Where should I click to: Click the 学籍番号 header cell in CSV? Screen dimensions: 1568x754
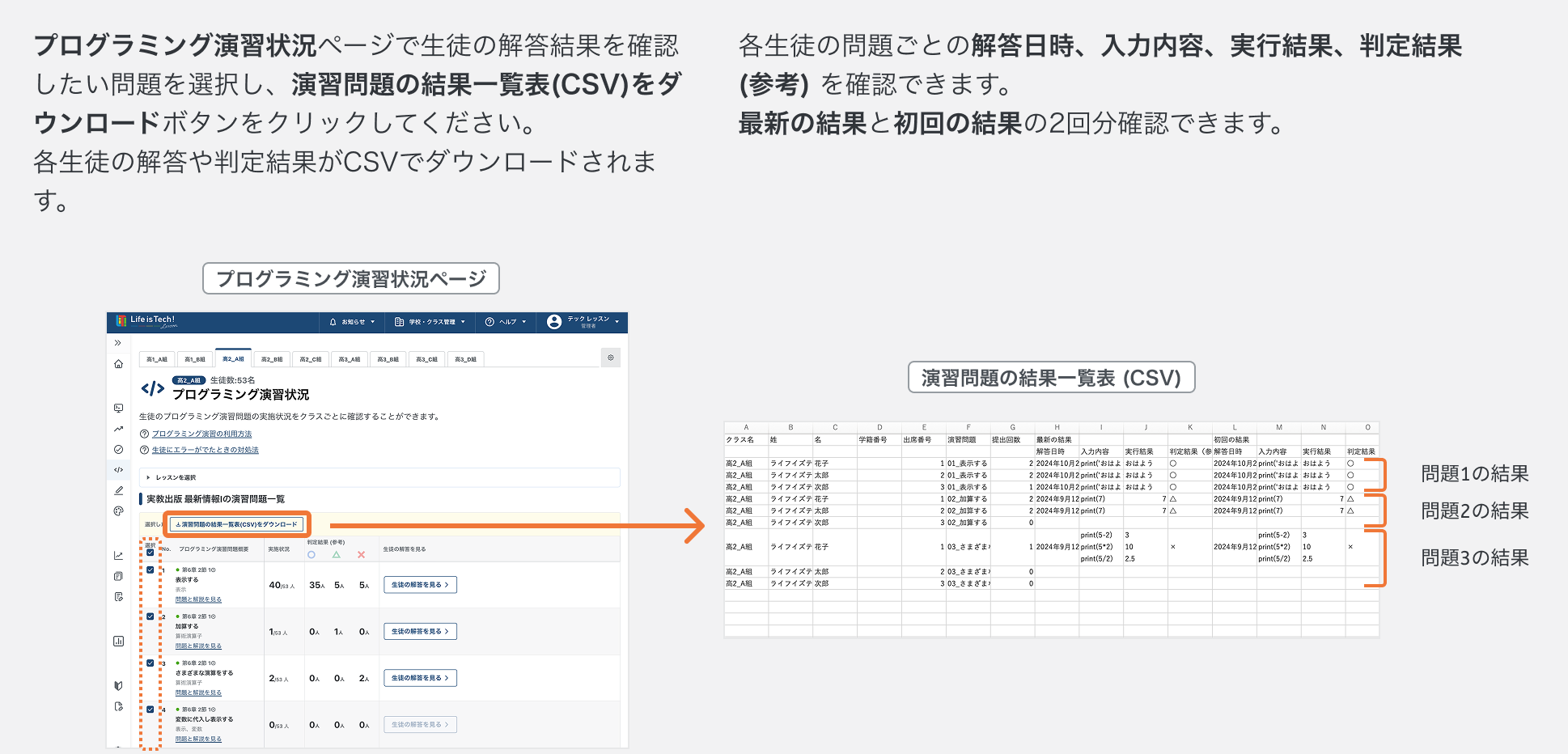[x=879, y=439]
